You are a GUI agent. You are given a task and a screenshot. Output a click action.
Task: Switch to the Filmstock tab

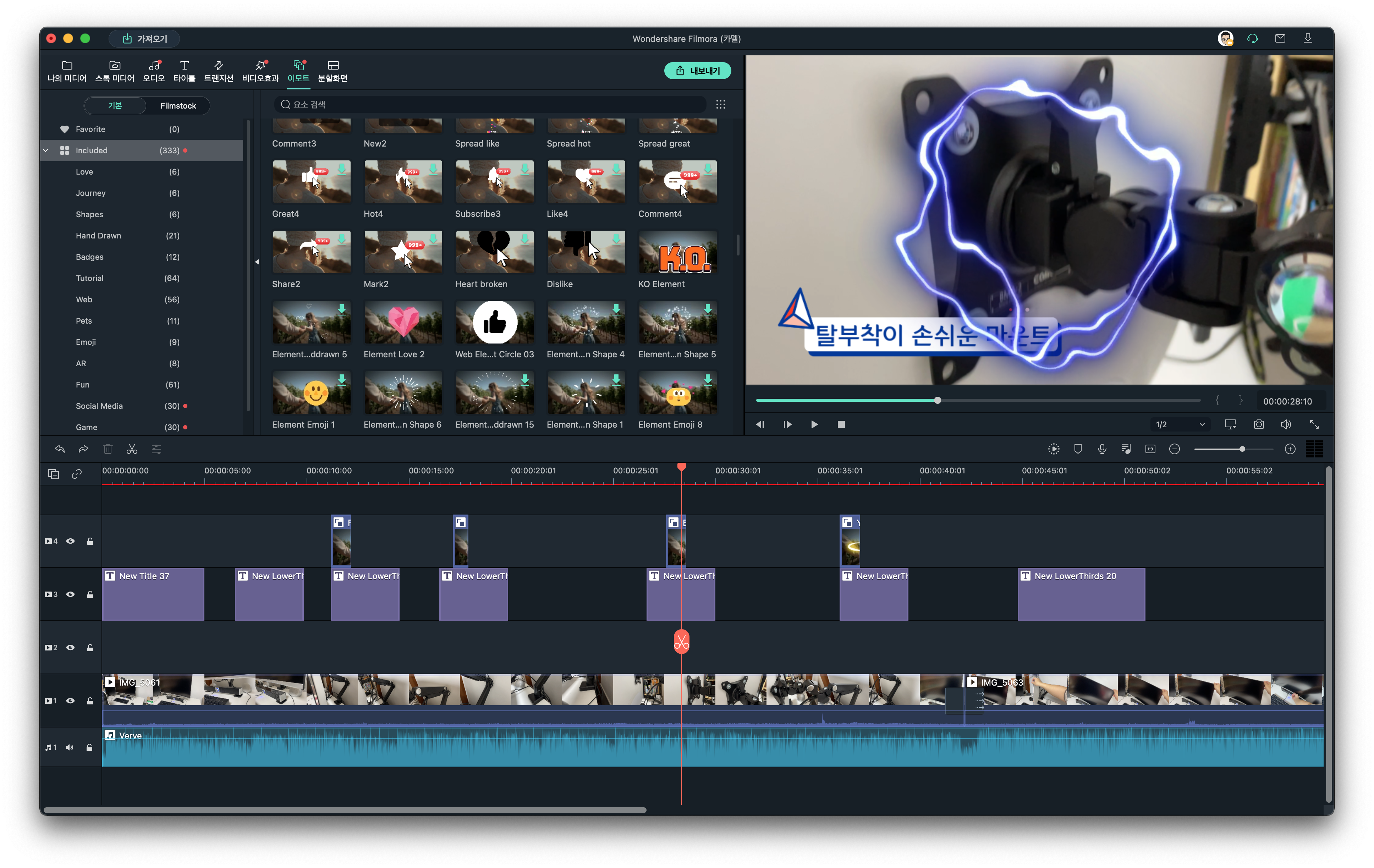click(178, 106)
